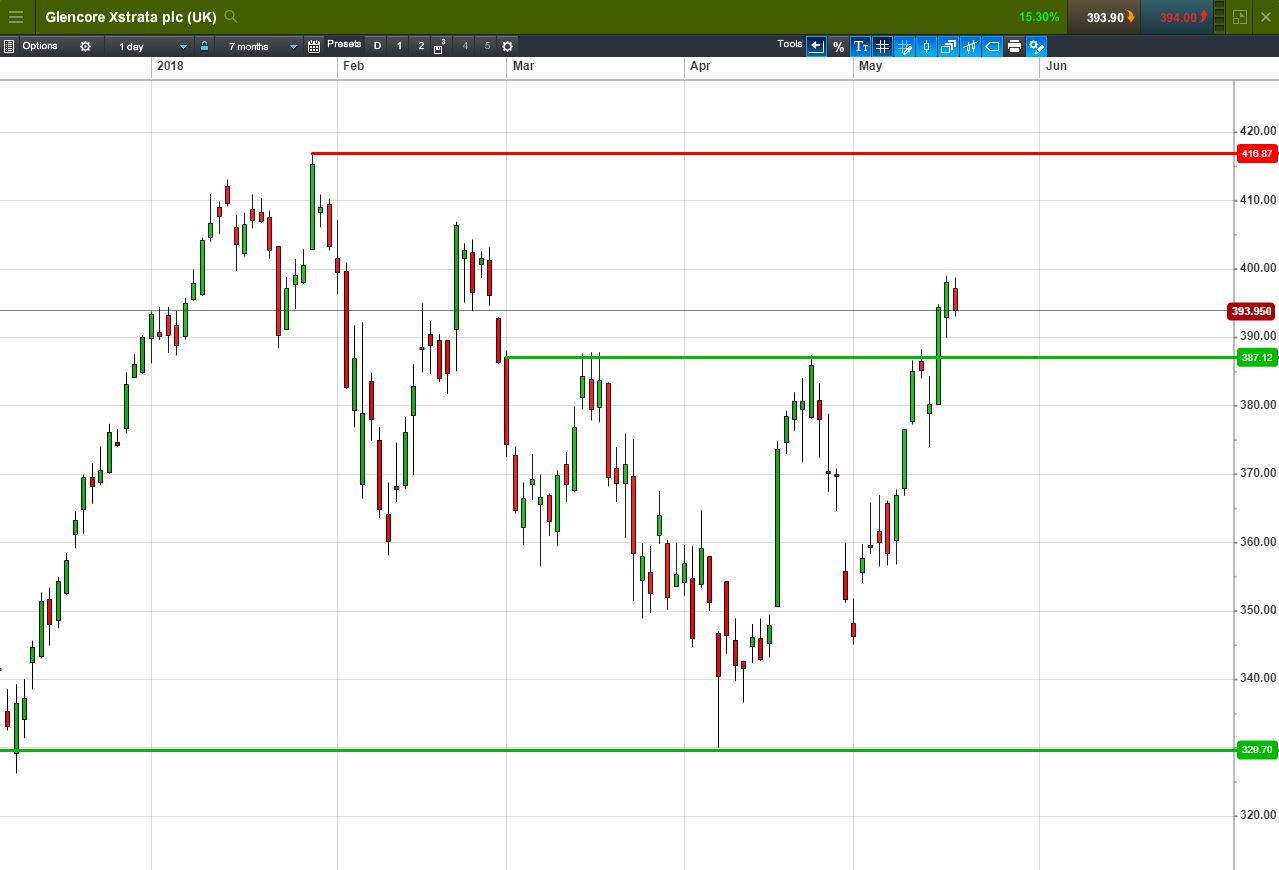Toggle the period lock icon
The width and height of the screenshot is (1279, 870).
coord(204,46)
